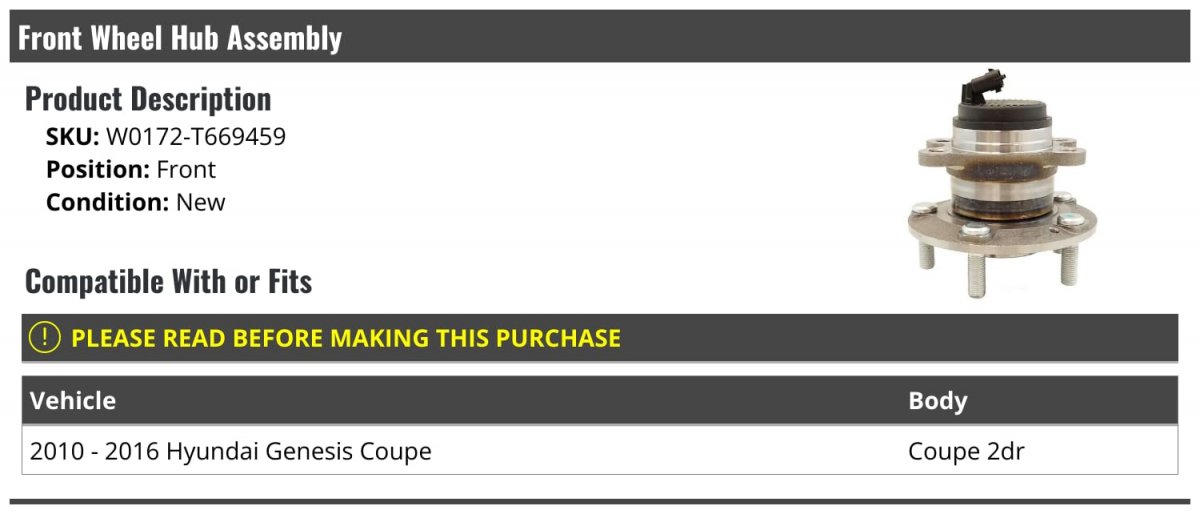Click the black sensor connector on hub image
This screenshot has height=514, width=1200.
click(982, 90)
